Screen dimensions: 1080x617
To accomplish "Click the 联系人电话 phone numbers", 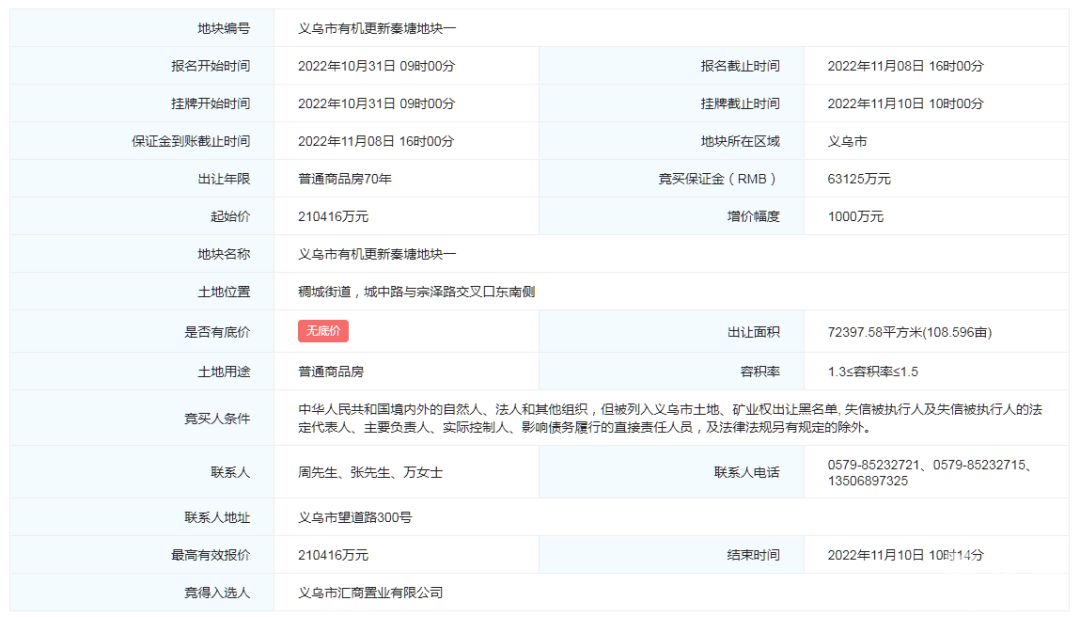I will (x=929, y=472).
